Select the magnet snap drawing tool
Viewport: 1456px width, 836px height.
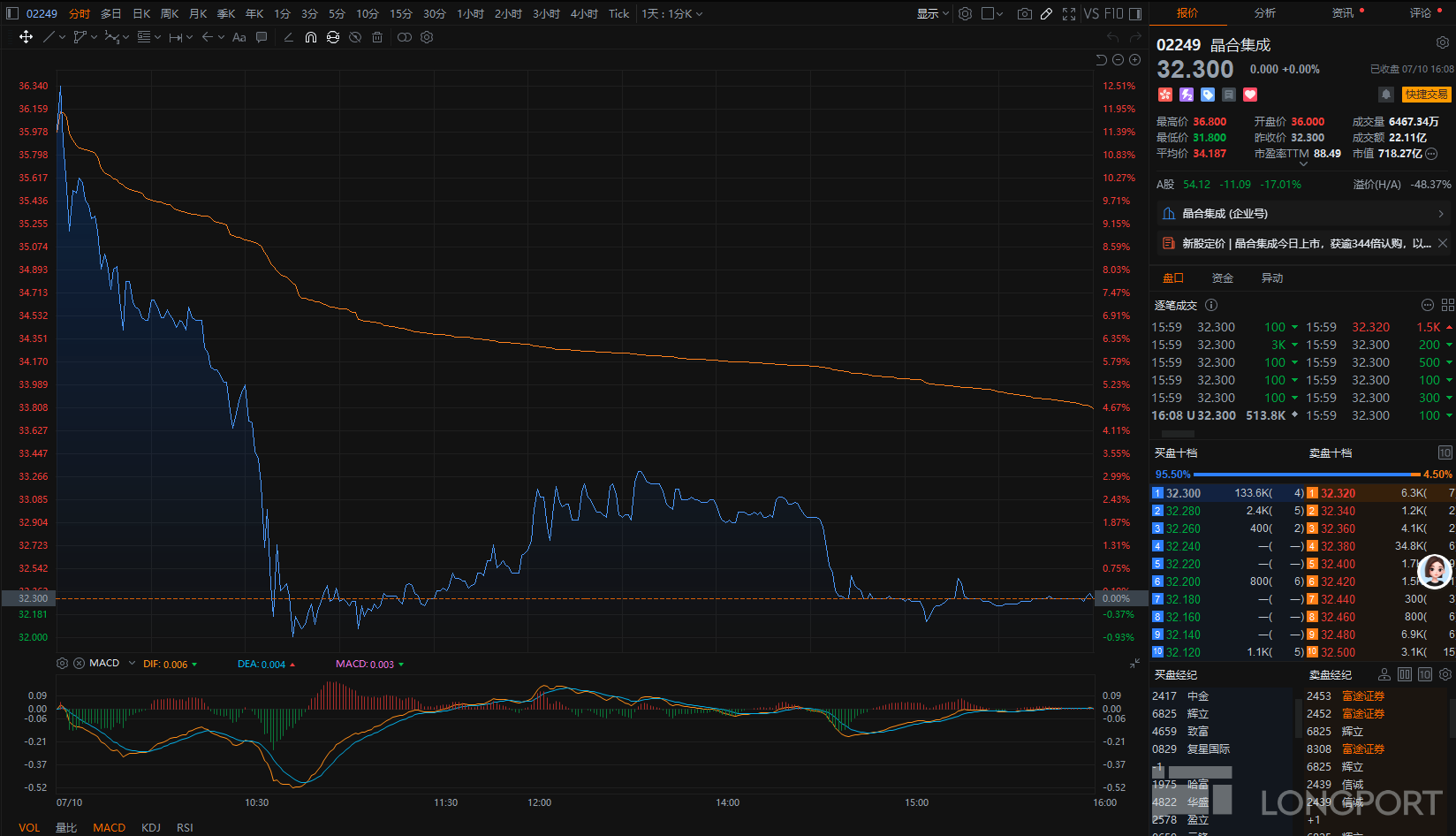coord(311,37)
